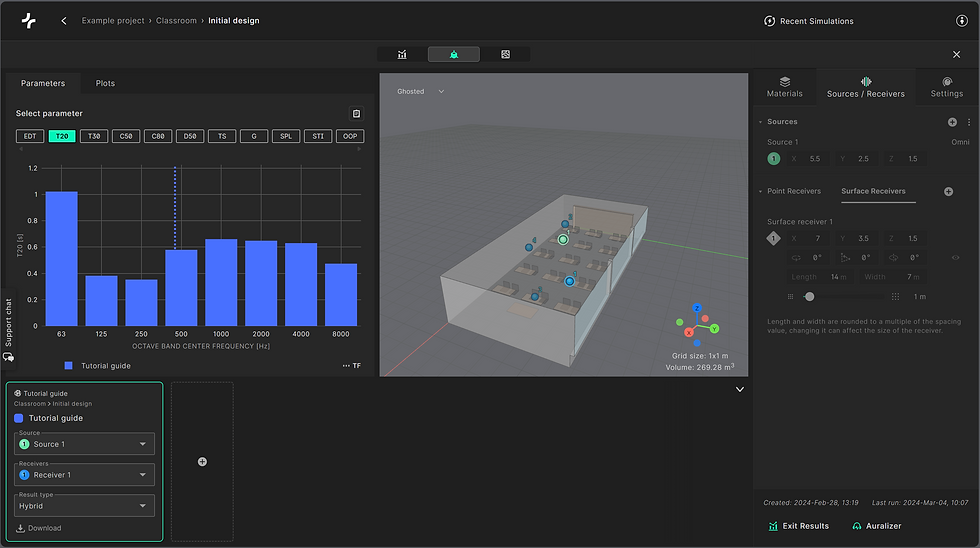Image resolution: width=980 pixels, height=548 pixels.
Task: Add a new source with plus icon
Action: [x=952, y=122]
